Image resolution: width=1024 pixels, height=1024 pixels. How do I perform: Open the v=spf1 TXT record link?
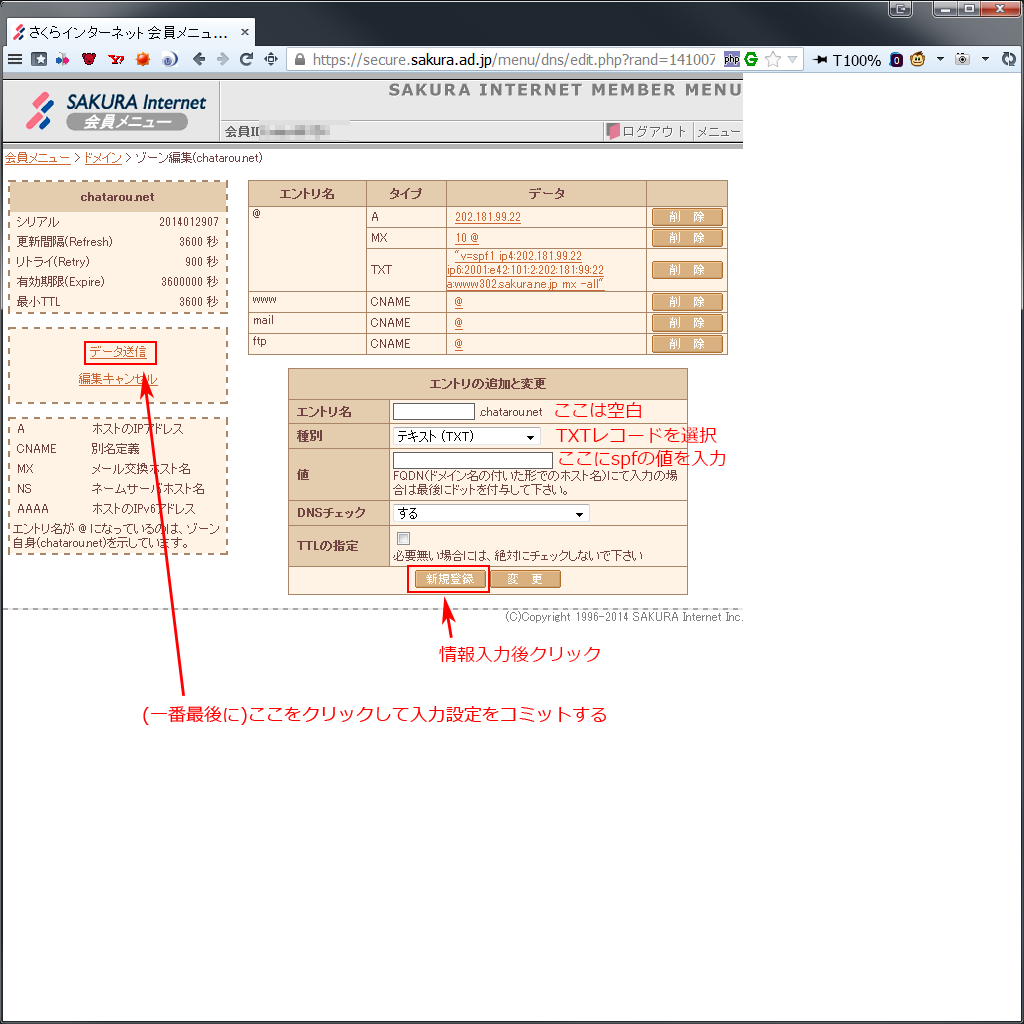tap(526, 270)
